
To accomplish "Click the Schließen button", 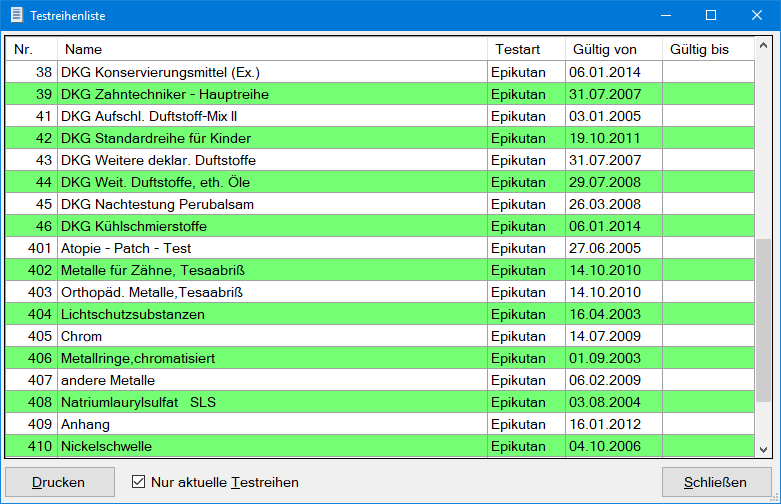I will [716, 482].
